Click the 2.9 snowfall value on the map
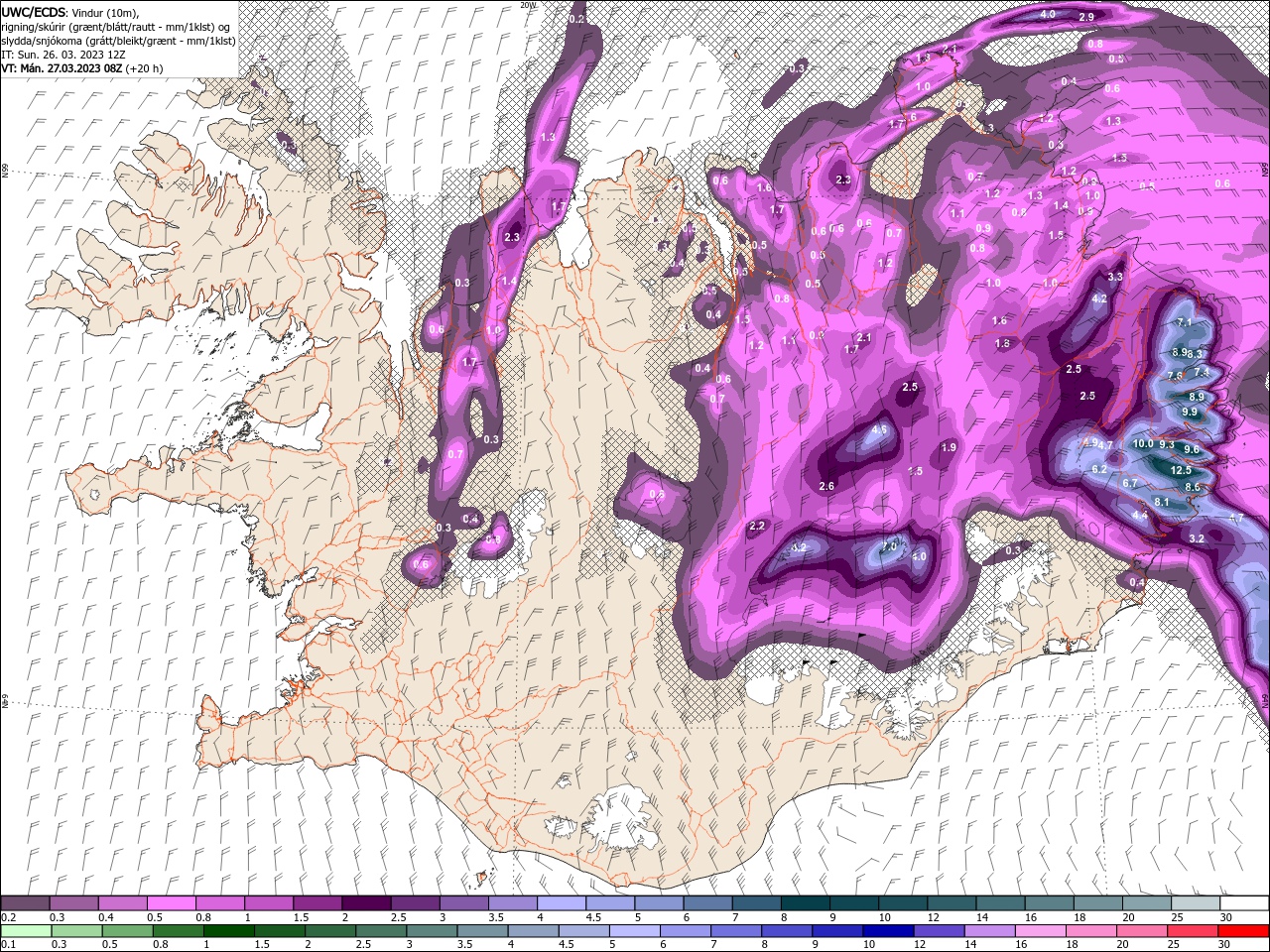This screenshot has width=1270, height=952. [x=1085, y=17]
